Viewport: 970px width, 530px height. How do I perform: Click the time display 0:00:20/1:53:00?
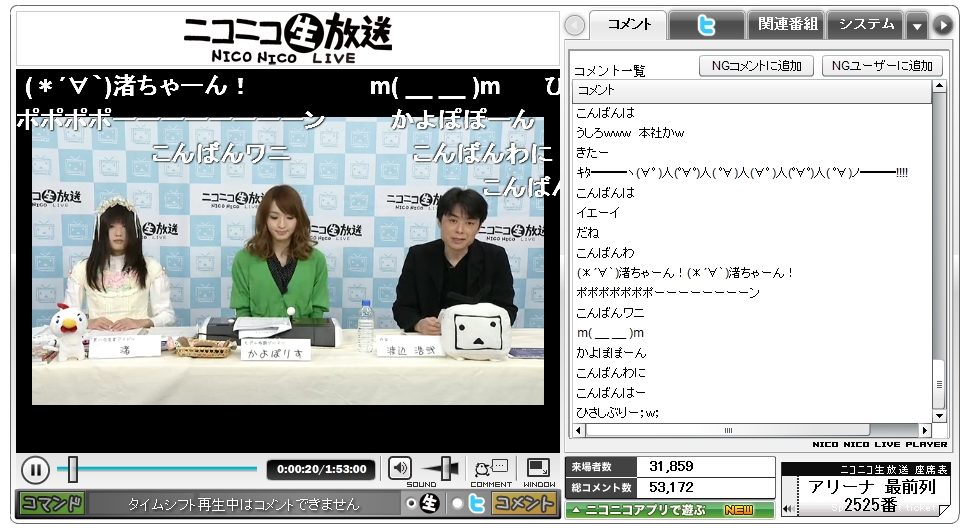pyautogui.click(x=322, y=469)
